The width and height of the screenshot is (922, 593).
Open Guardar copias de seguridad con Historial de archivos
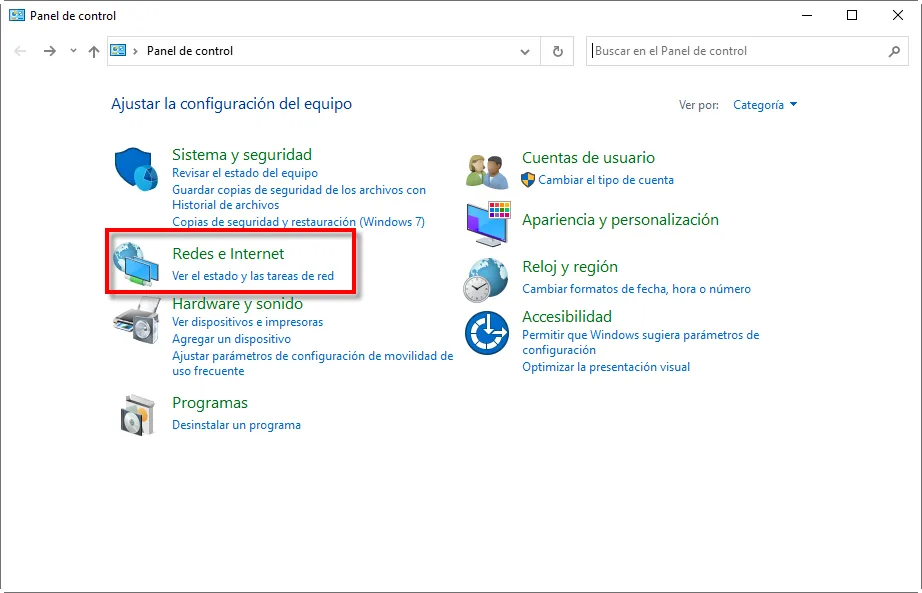pos(299,198)
